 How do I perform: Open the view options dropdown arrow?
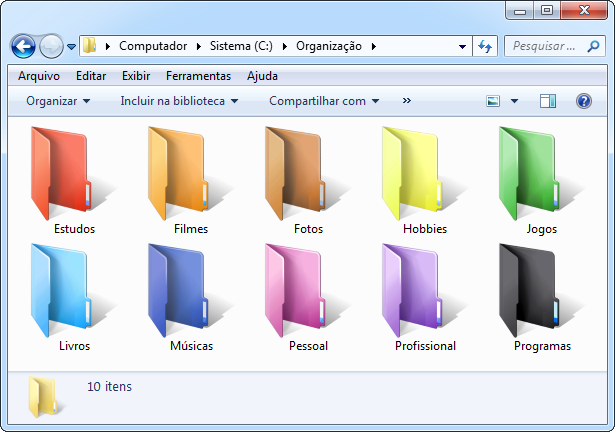[x=514, y=101]
